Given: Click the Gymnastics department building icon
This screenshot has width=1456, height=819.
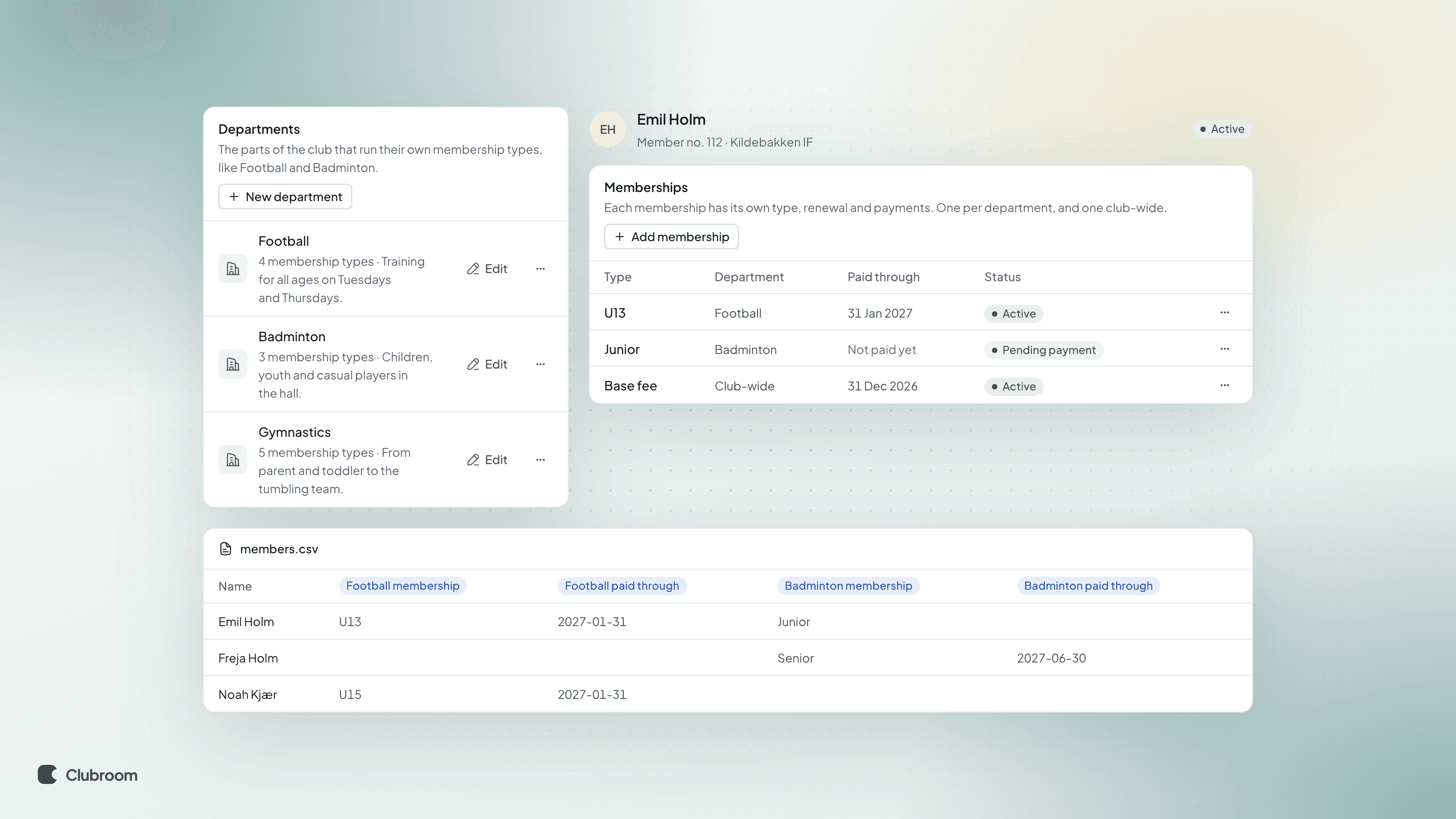Looking at the screenshot, I should pyautogui.click(x=233, y=460).
